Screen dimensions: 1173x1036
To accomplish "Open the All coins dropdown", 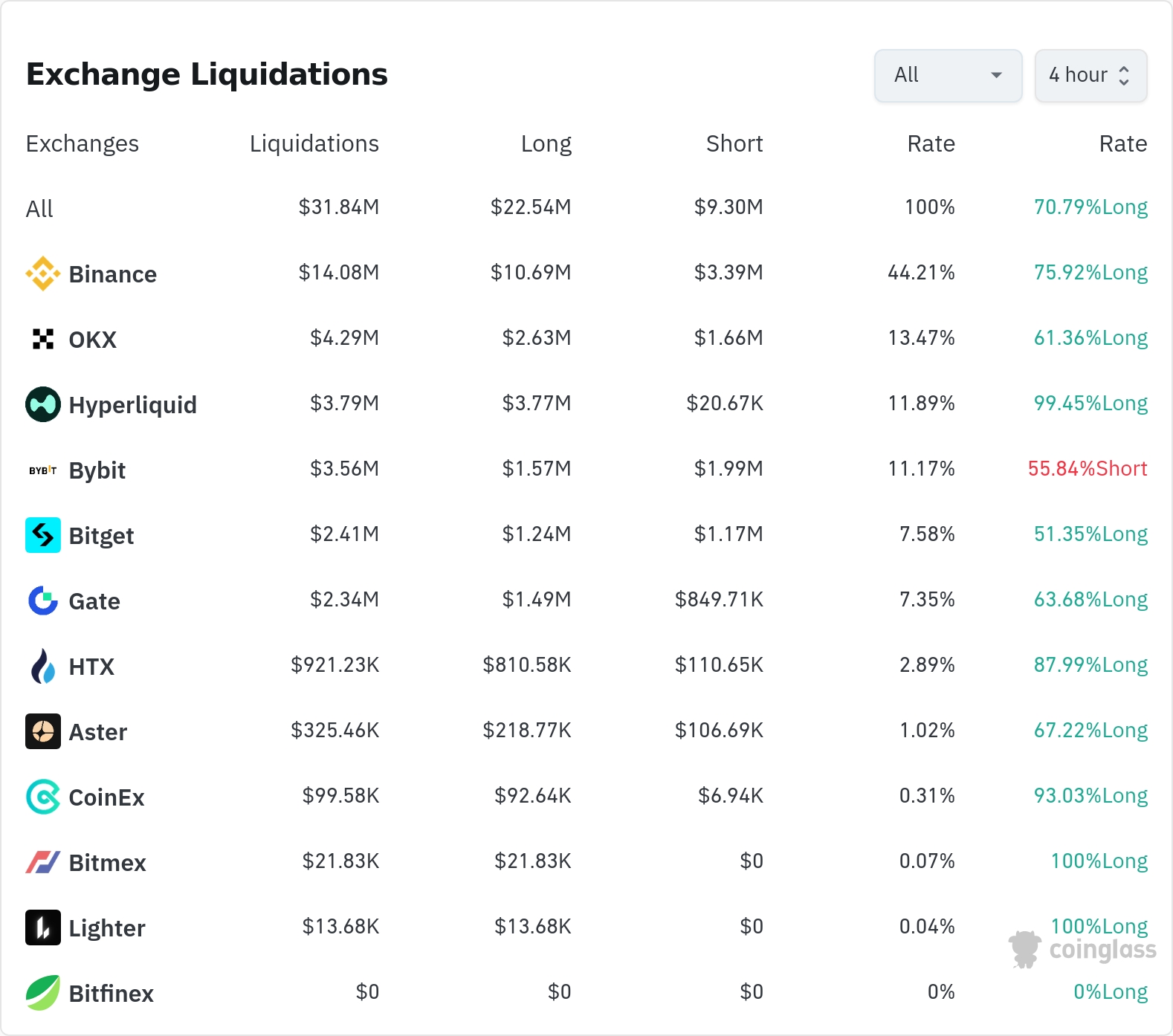I will pos(949,75).
